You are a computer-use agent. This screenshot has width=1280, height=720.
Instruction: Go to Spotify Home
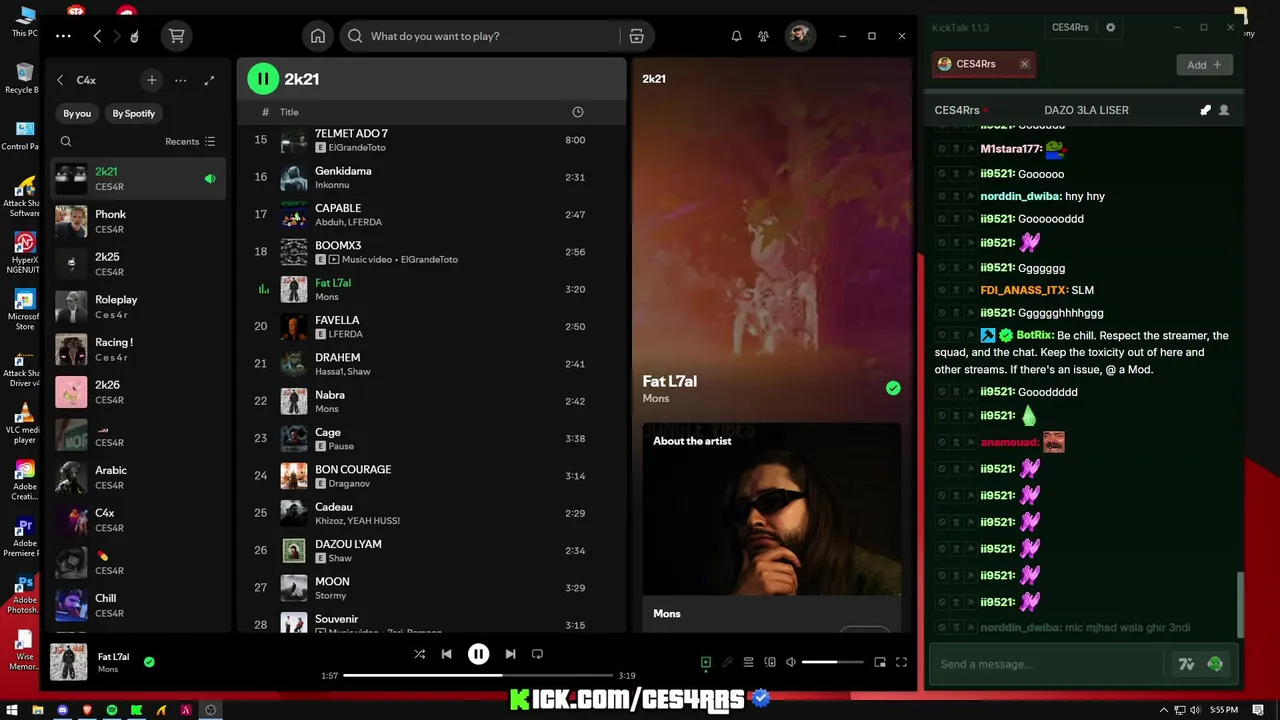pos(318,36)
